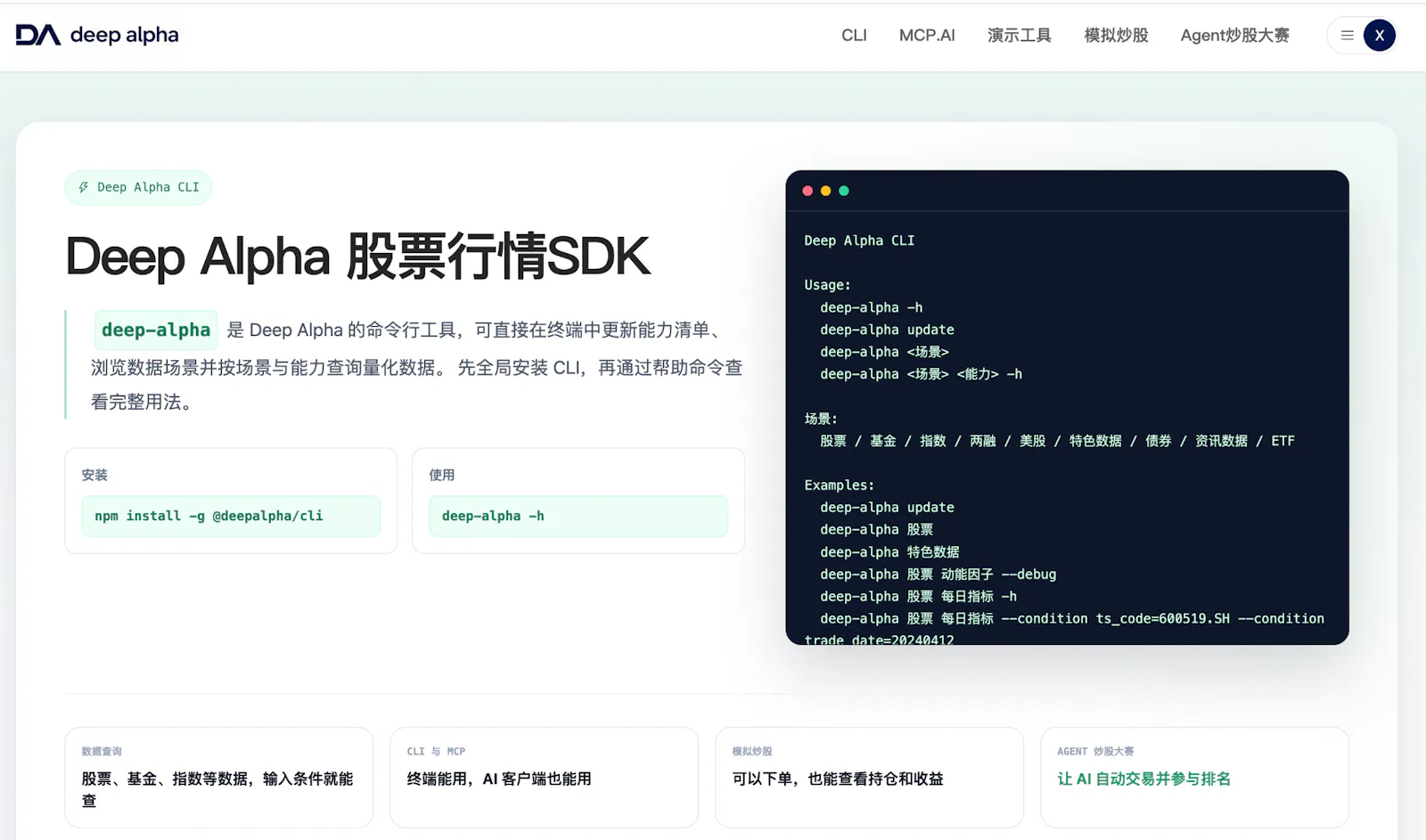Click the example "deep-alpha 股票 每日指标 -h"
Screen dimensions: 1426x840
pos(918,597)
